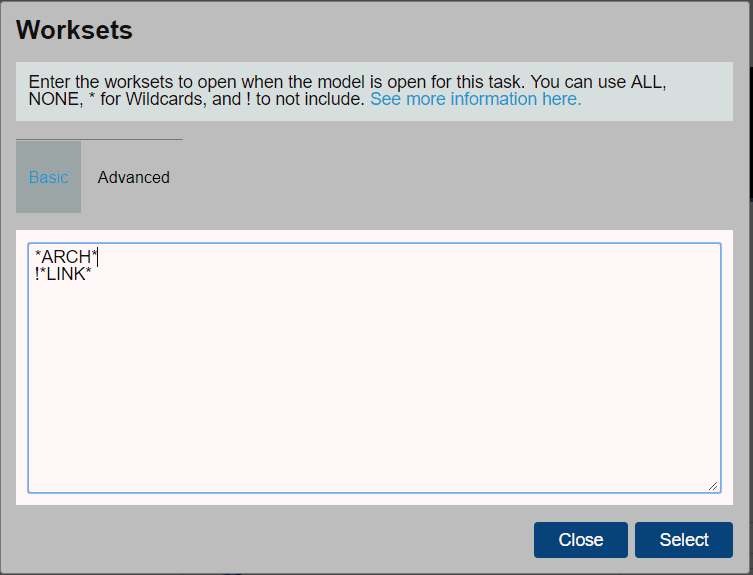This screenshot has width=753, height=575.
Task: Focus the worksets text area
Action: pyautogui.click(x=374, y=368)
